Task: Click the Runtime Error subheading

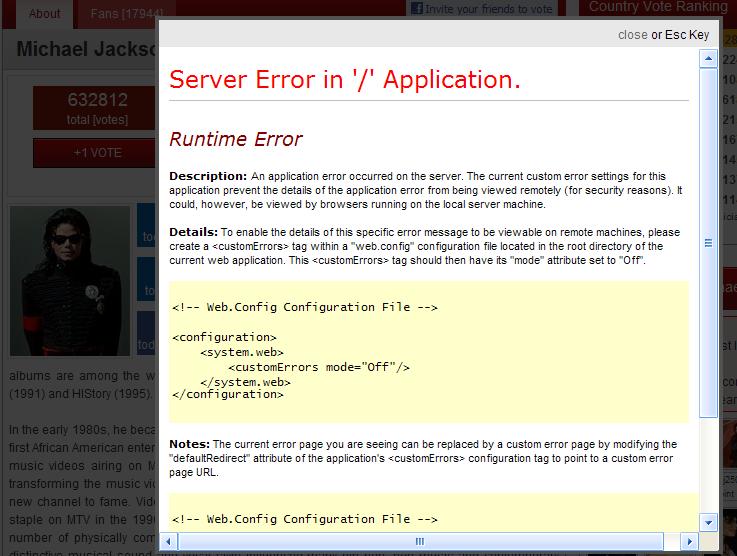Action: [x=236, y=139]
